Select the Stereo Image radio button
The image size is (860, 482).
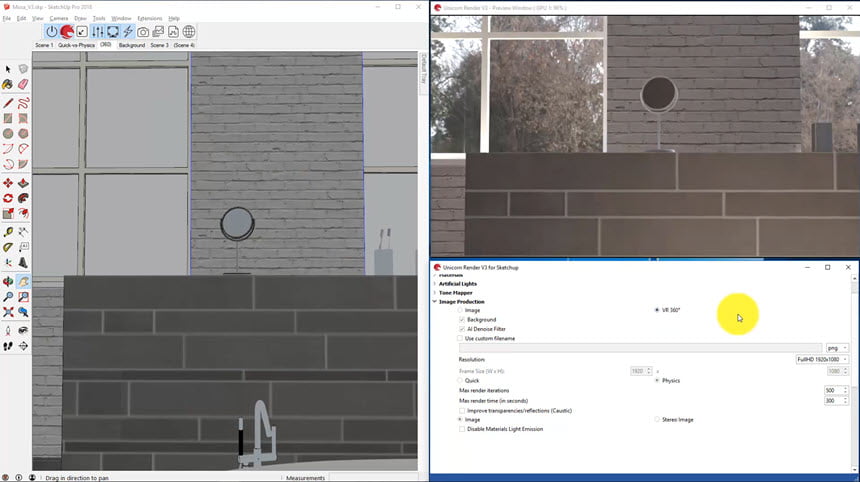pyautogui.click(x=657, y=420)
